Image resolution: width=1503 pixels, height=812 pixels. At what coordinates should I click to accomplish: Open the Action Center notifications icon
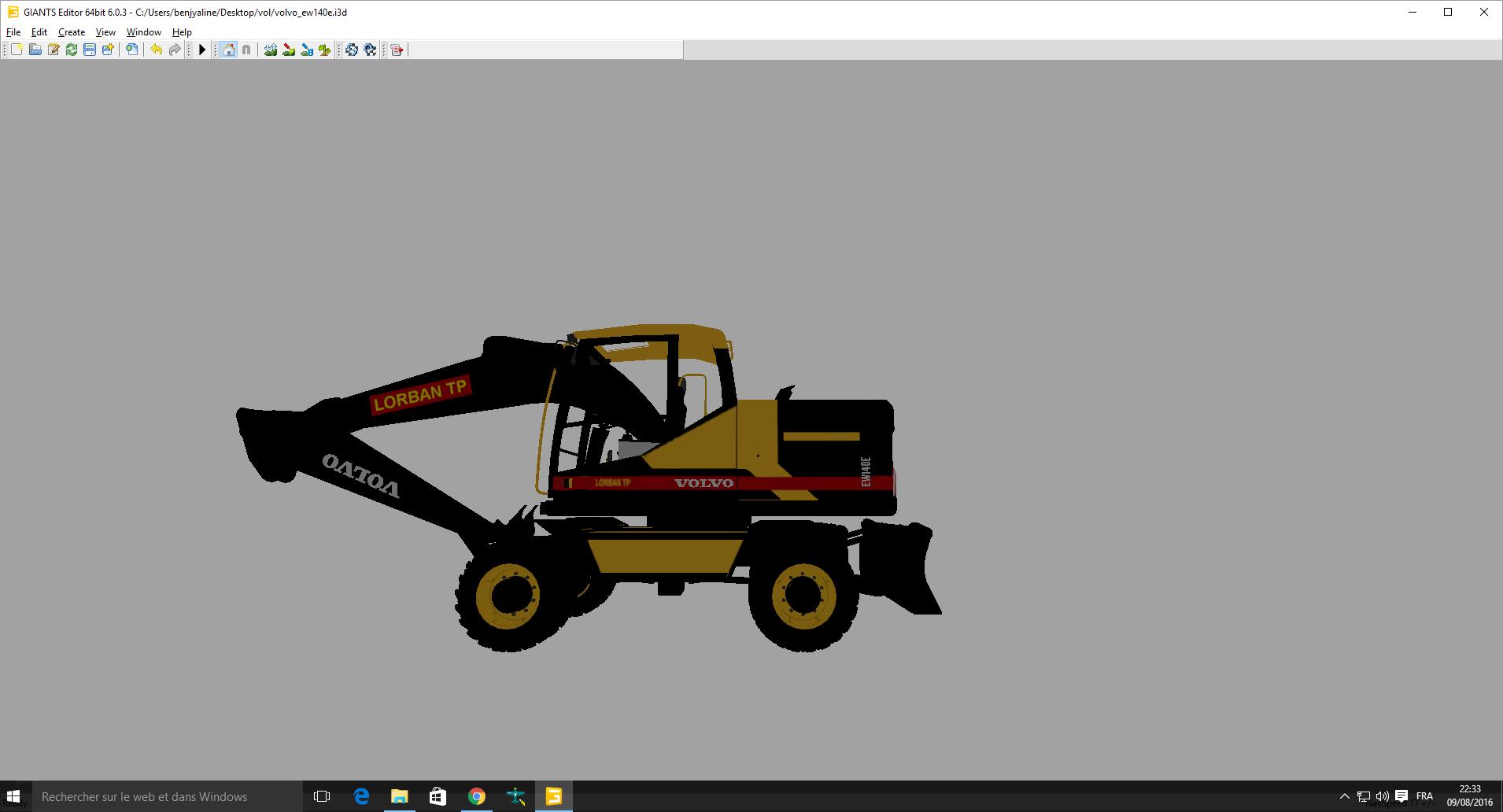[x=1401, y=796]
